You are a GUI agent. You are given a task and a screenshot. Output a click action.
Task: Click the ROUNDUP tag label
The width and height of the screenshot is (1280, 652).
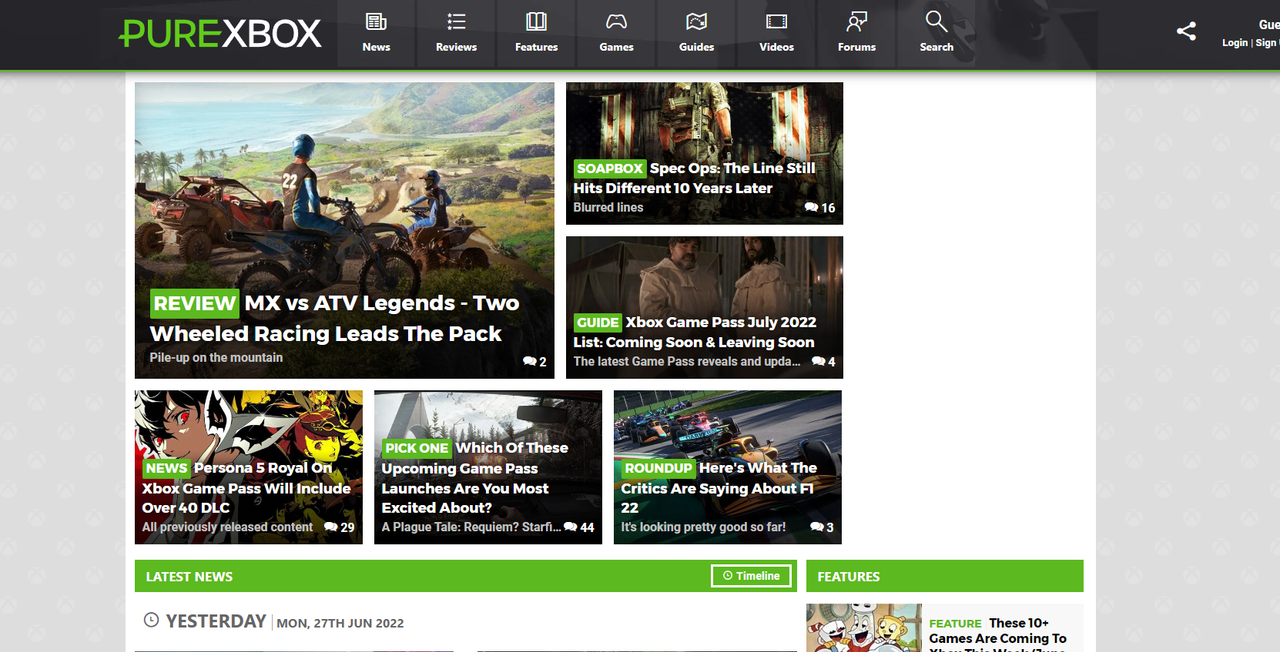click(658, 468)
